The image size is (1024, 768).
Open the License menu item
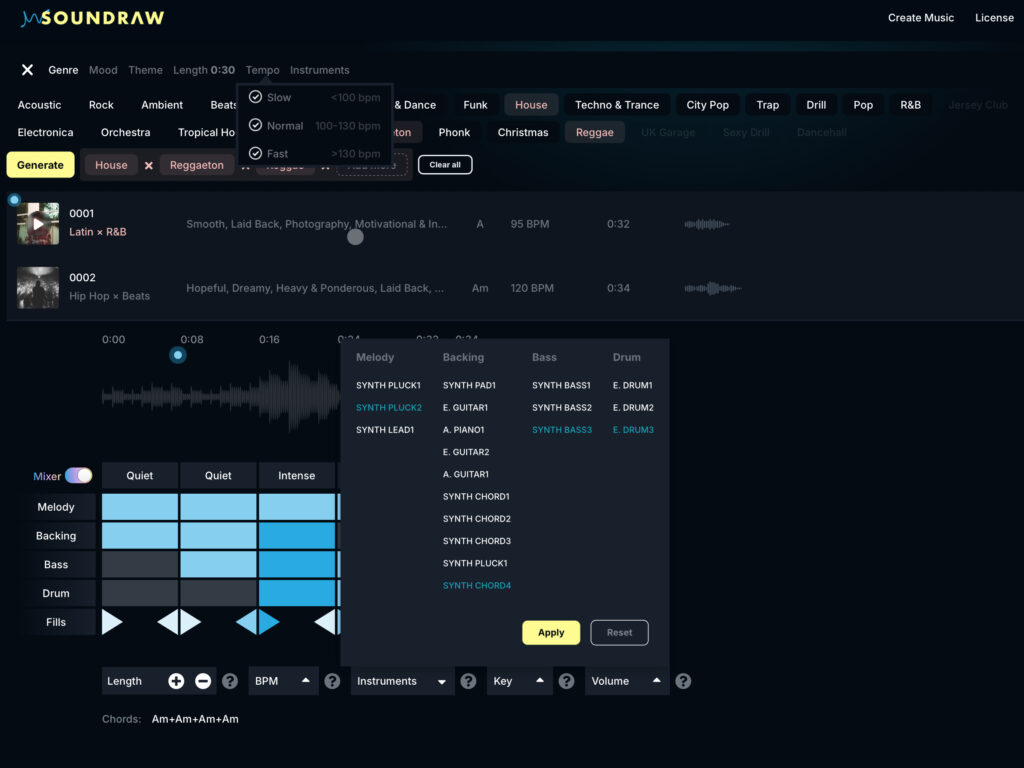click(994, 18)
